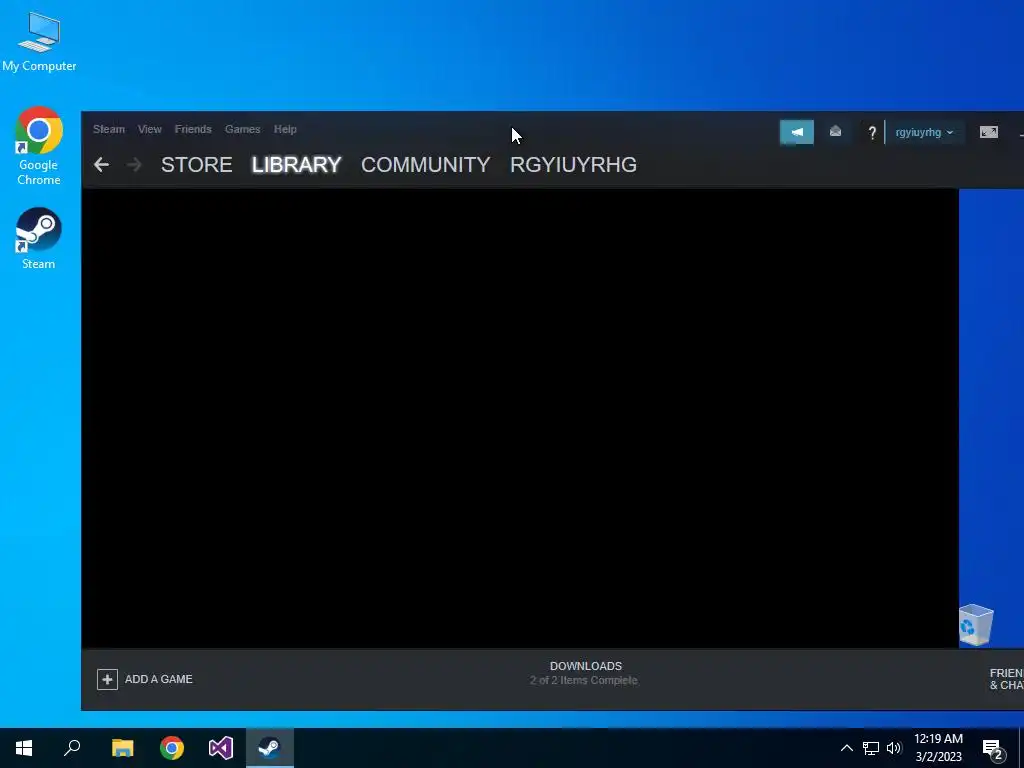Open the notification center icon
The width and height of the screenshot is (1024, 768).
(x=993, y=749)
